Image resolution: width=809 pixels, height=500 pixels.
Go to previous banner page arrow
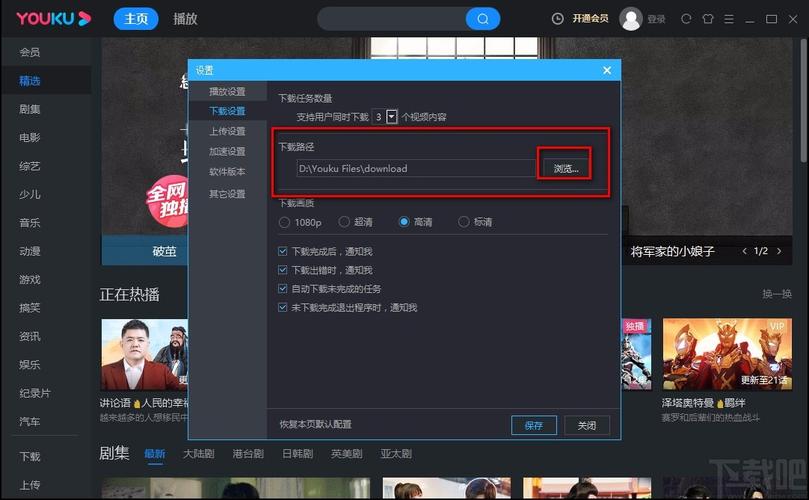(x=744, y=251)
